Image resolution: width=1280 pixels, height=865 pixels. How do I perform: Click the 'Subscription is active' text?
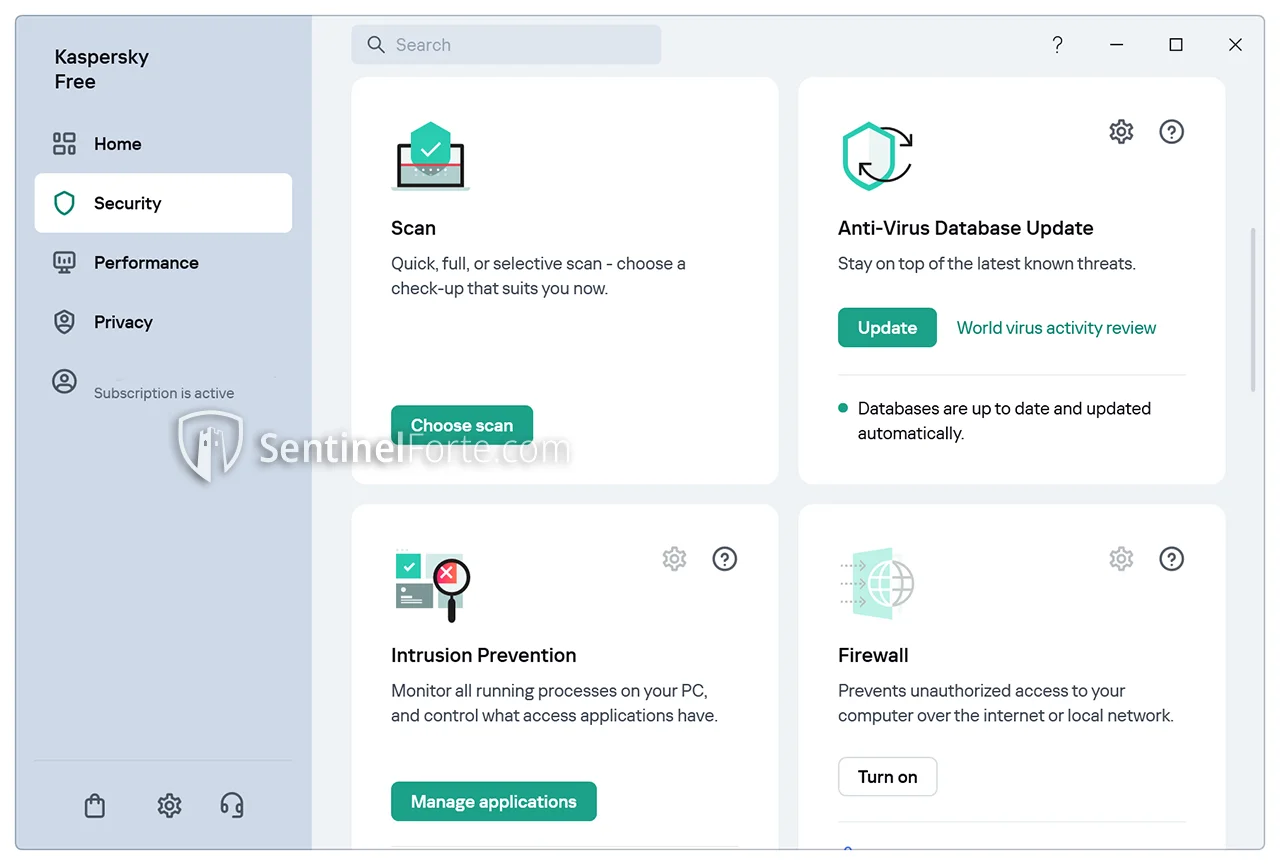click(x=164, y=393)
